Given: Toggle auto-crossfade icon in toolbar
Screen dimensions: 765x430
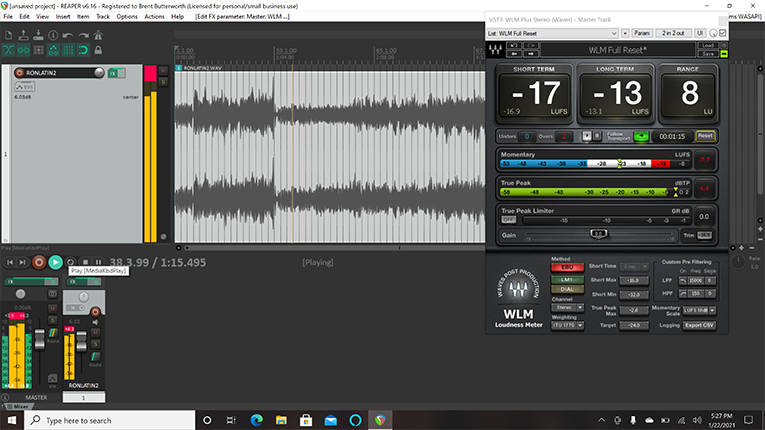Looking at the screenshot, I should pyautogui.click(x=8, y=50).
